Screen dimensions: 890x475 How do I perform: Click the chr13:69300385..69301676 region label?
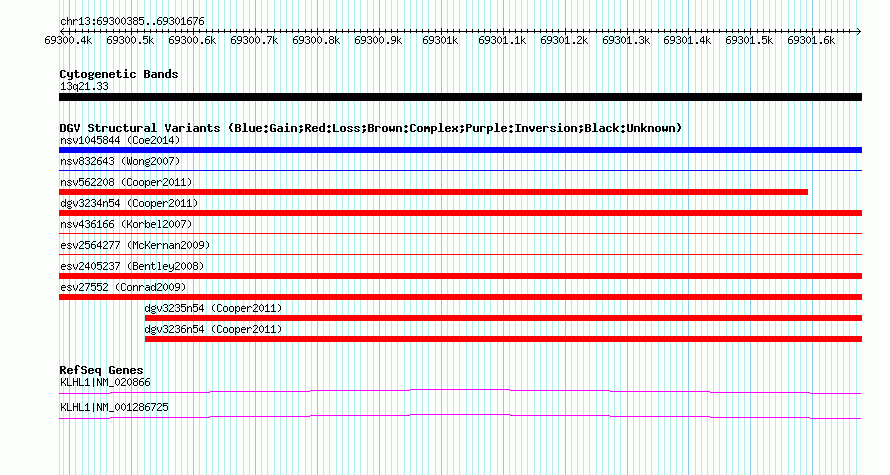point(132,22)
